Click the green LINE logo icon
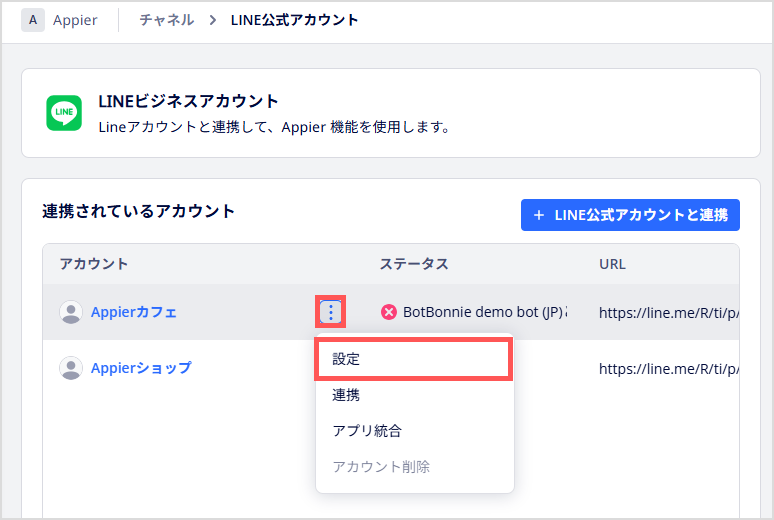The image size is (774, 520). [x=64, y=113]
